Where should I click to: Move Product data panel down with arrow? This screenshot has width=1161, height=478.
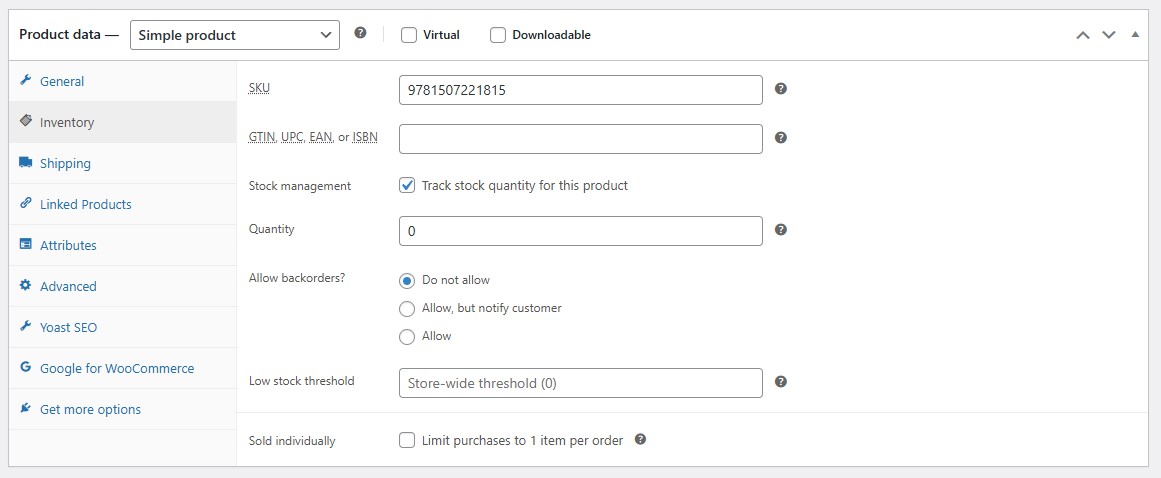[1108, 35]
